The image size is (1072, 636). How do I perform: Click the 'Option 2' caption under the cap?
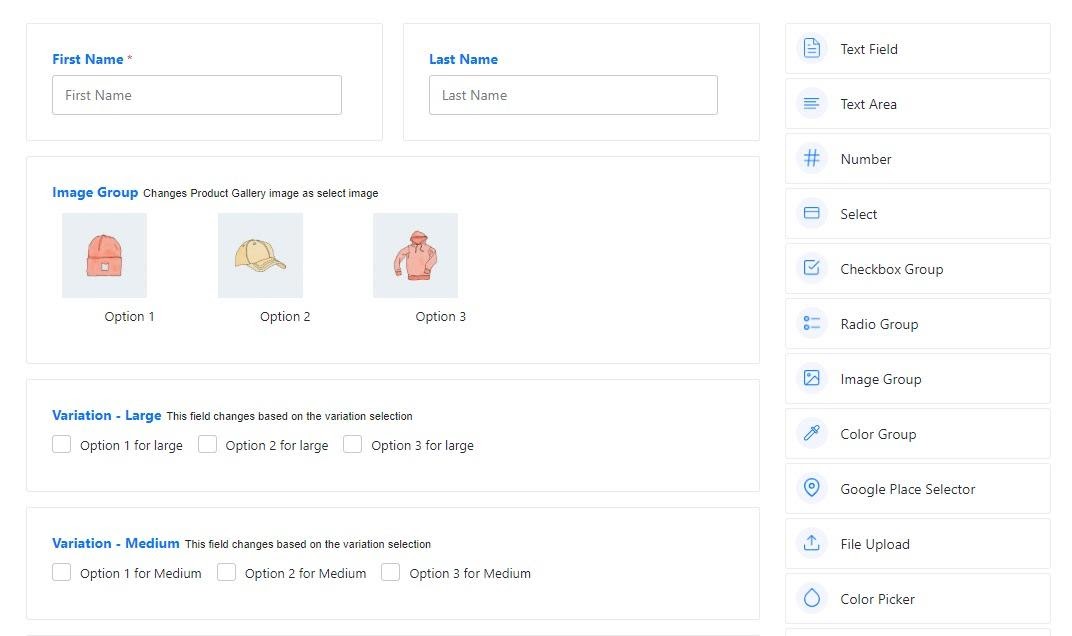285,317
